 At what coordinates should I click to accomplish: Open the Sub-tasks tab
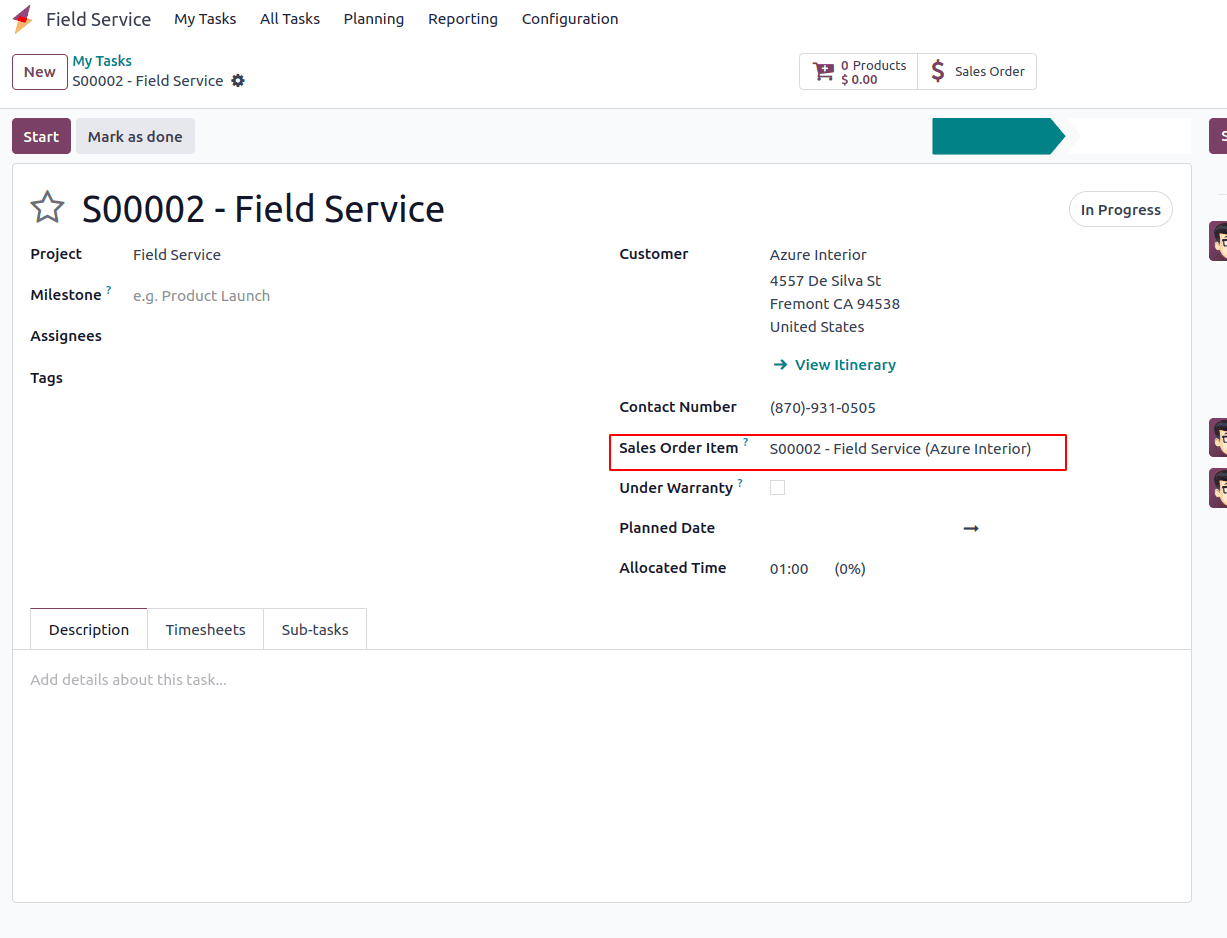point(315,630)
